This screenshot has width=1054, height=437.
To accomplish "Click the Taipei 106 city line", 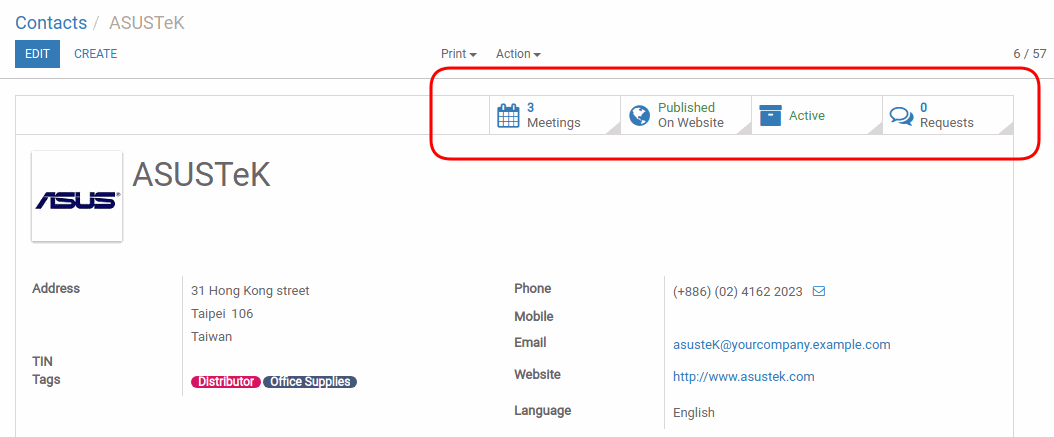I will tap(222, 314).
